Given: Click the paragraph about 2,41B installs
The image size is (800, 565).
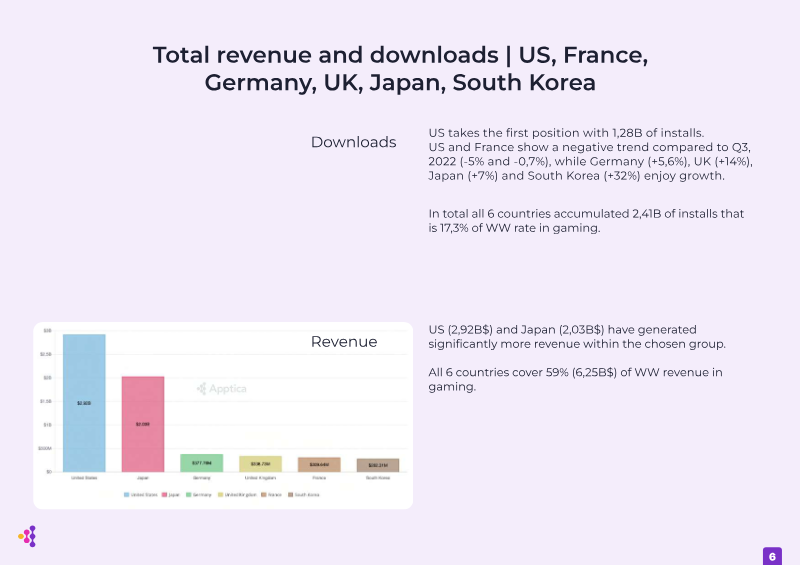Looking at the screenshot, I should pos(586,221).
